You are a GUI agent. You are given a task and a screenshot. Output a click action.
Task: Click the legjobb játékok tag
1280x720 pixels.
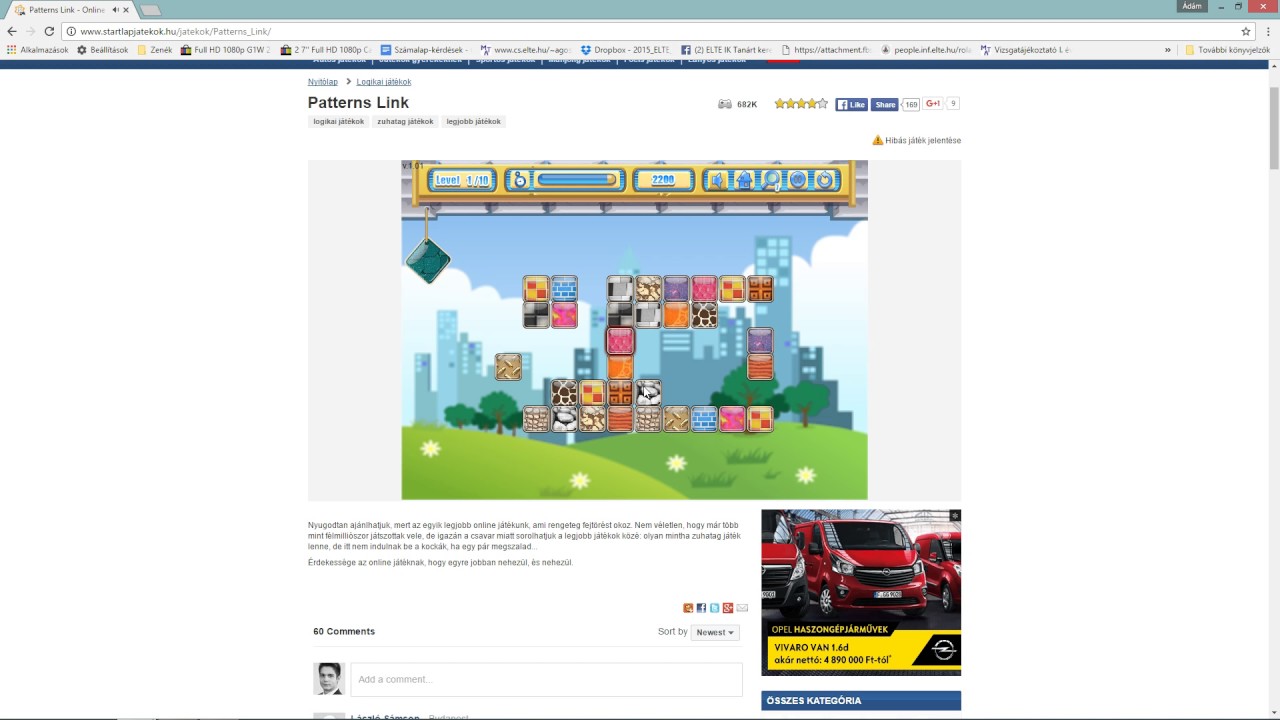(473, 121)
